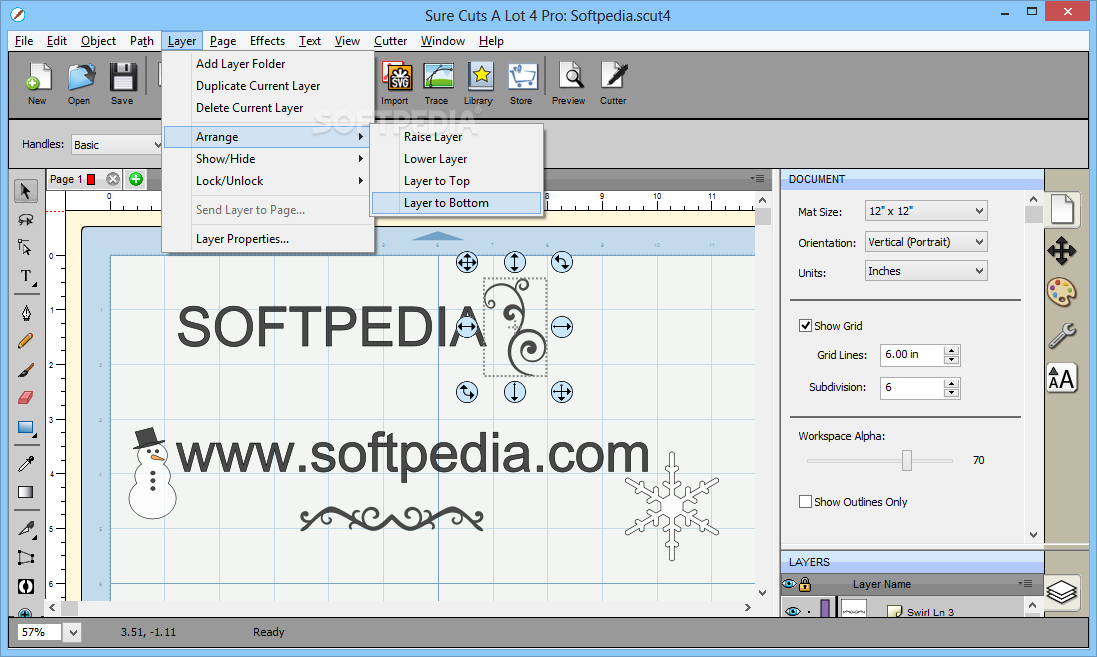Image resolution: width=1097 pixels, height=657 pixels.
Task: Toggle lock icon in layers header
Action: [805, 584]
